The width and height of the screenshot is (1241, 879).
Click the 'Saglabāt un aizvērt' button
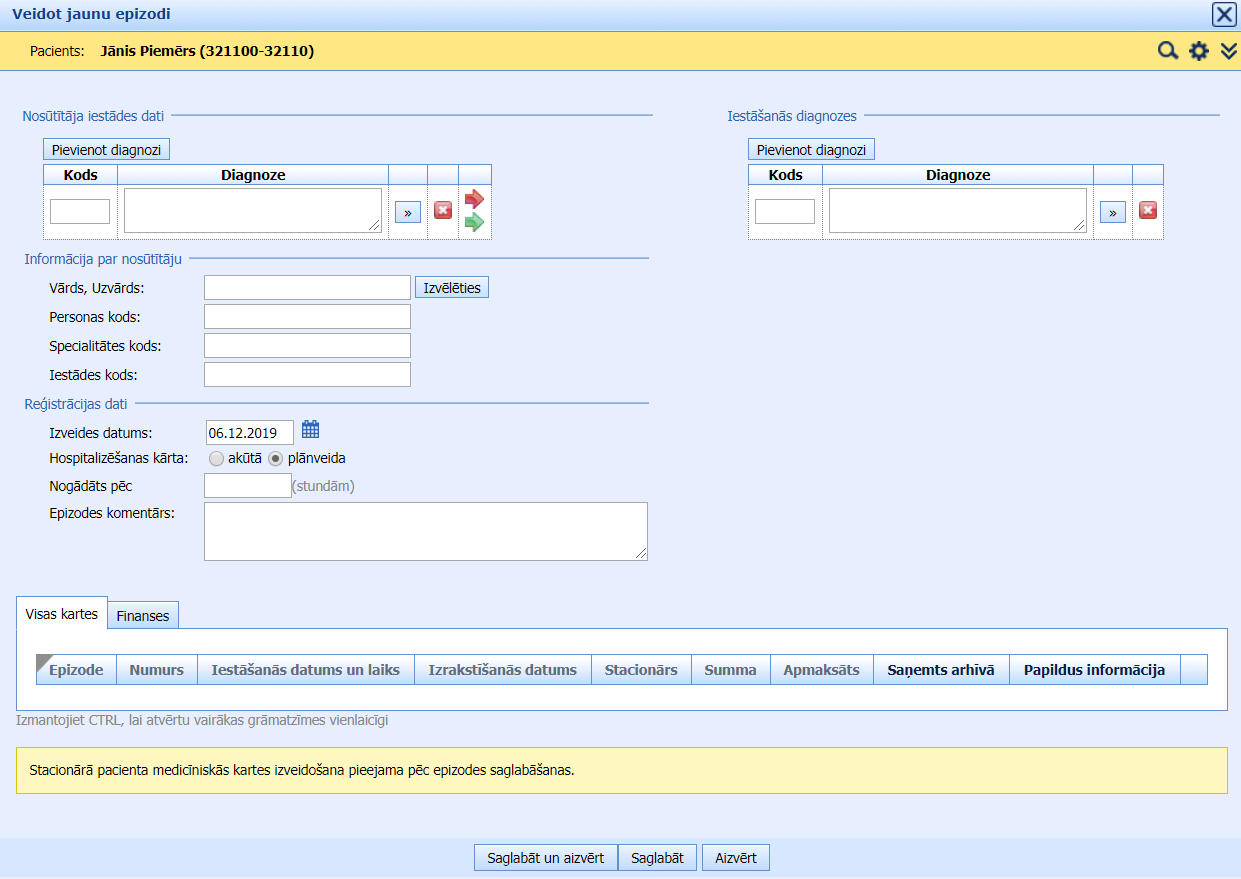coord(545,858)
